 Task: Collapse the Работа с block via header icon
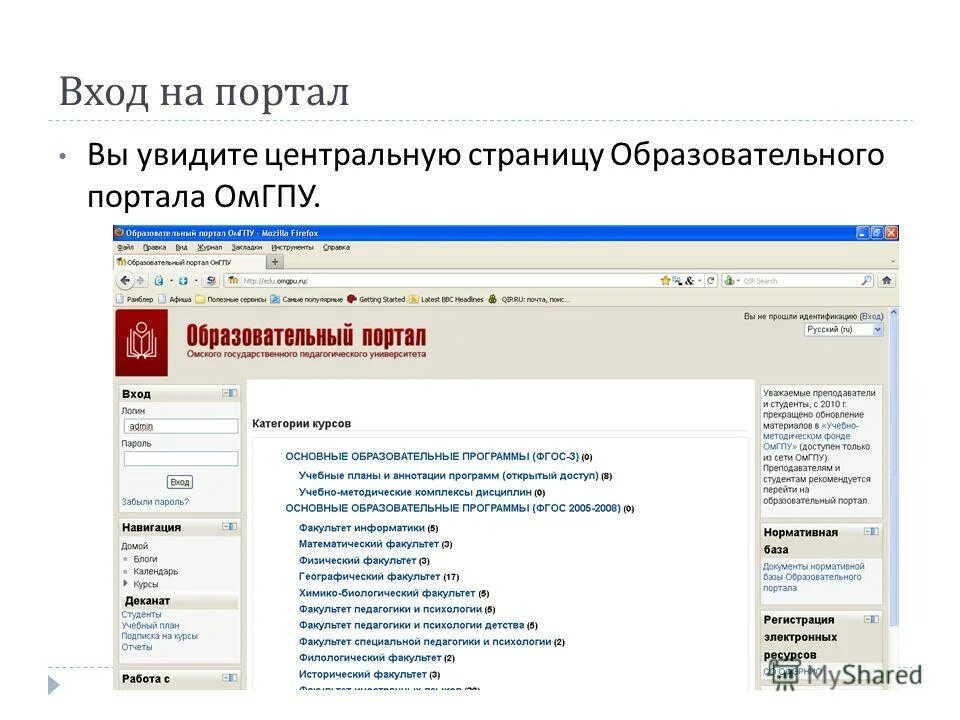pos(230,678)
